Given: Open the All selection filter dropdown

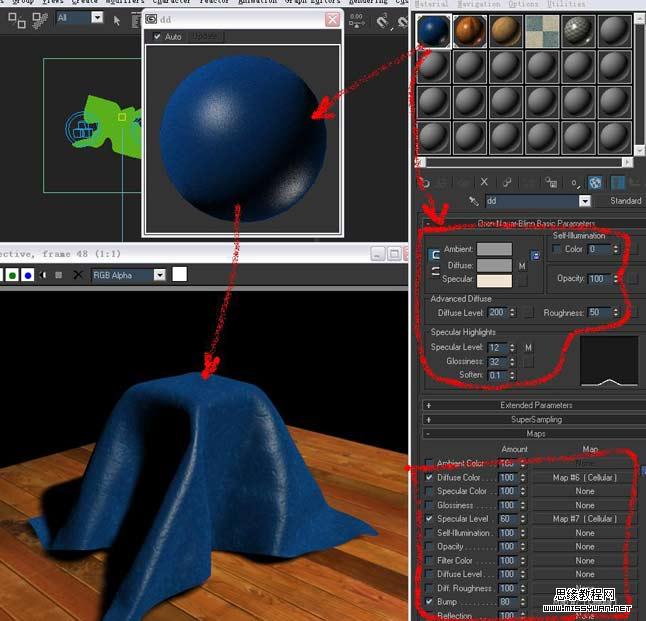Looking at the screenshot, I should pyautogui.click(x=97, y=18).
